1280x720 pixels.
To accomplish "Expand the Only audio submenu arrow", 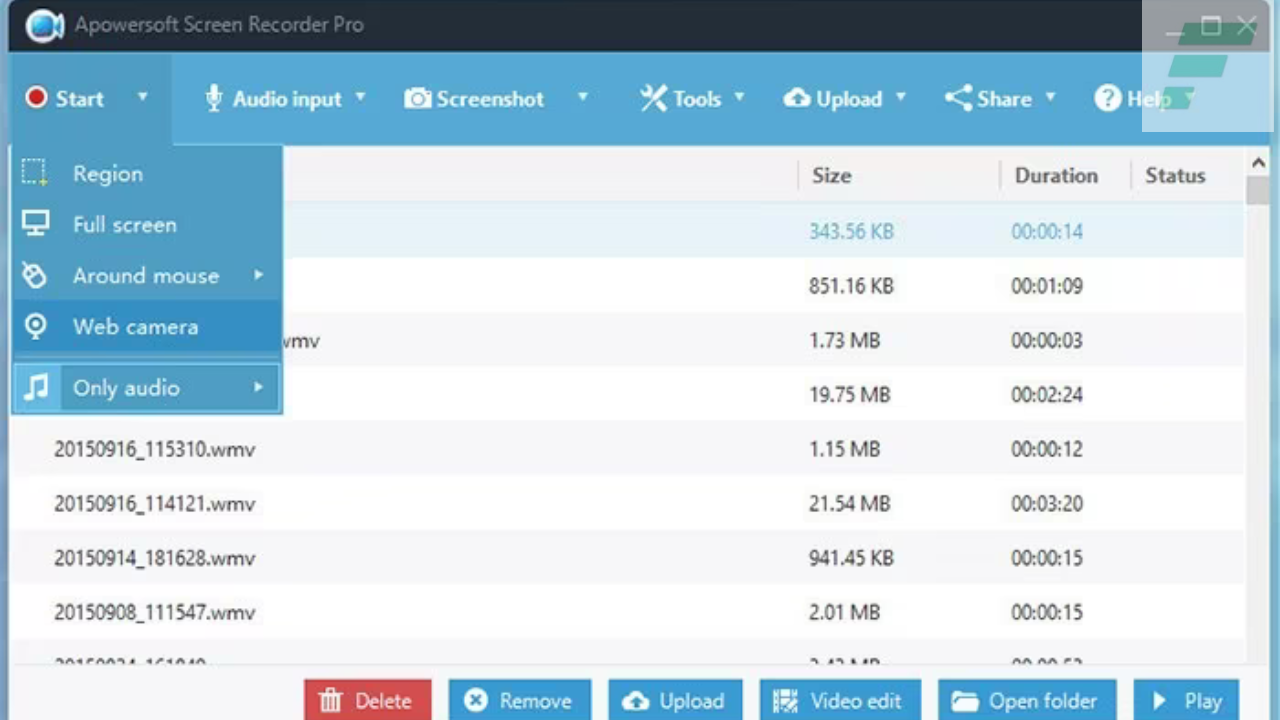I will click(x=258, y=387).
